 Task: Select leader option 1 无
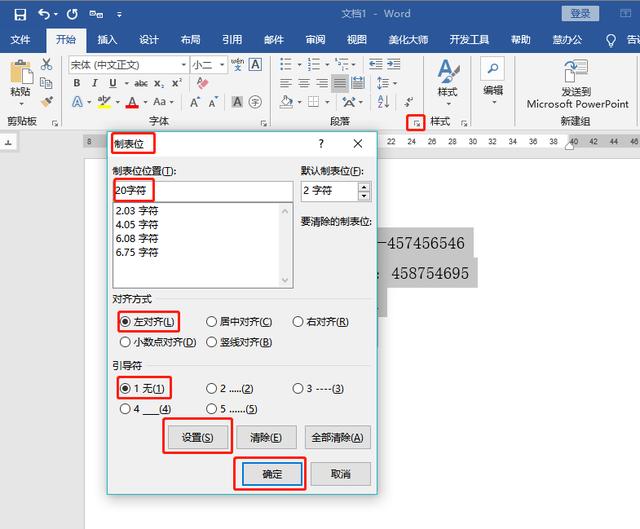tap(143, 388)
